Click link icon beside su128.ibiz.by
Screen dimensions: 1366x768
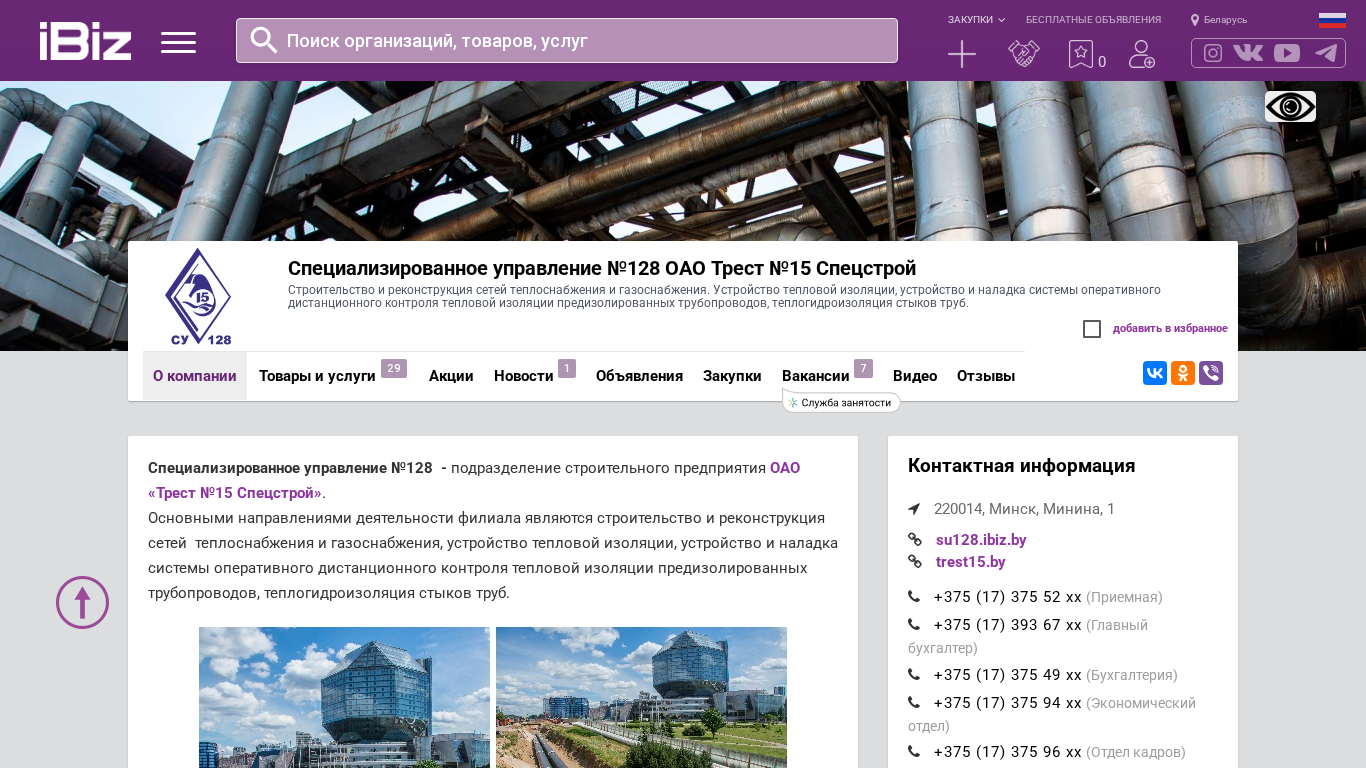click(915, 540)
